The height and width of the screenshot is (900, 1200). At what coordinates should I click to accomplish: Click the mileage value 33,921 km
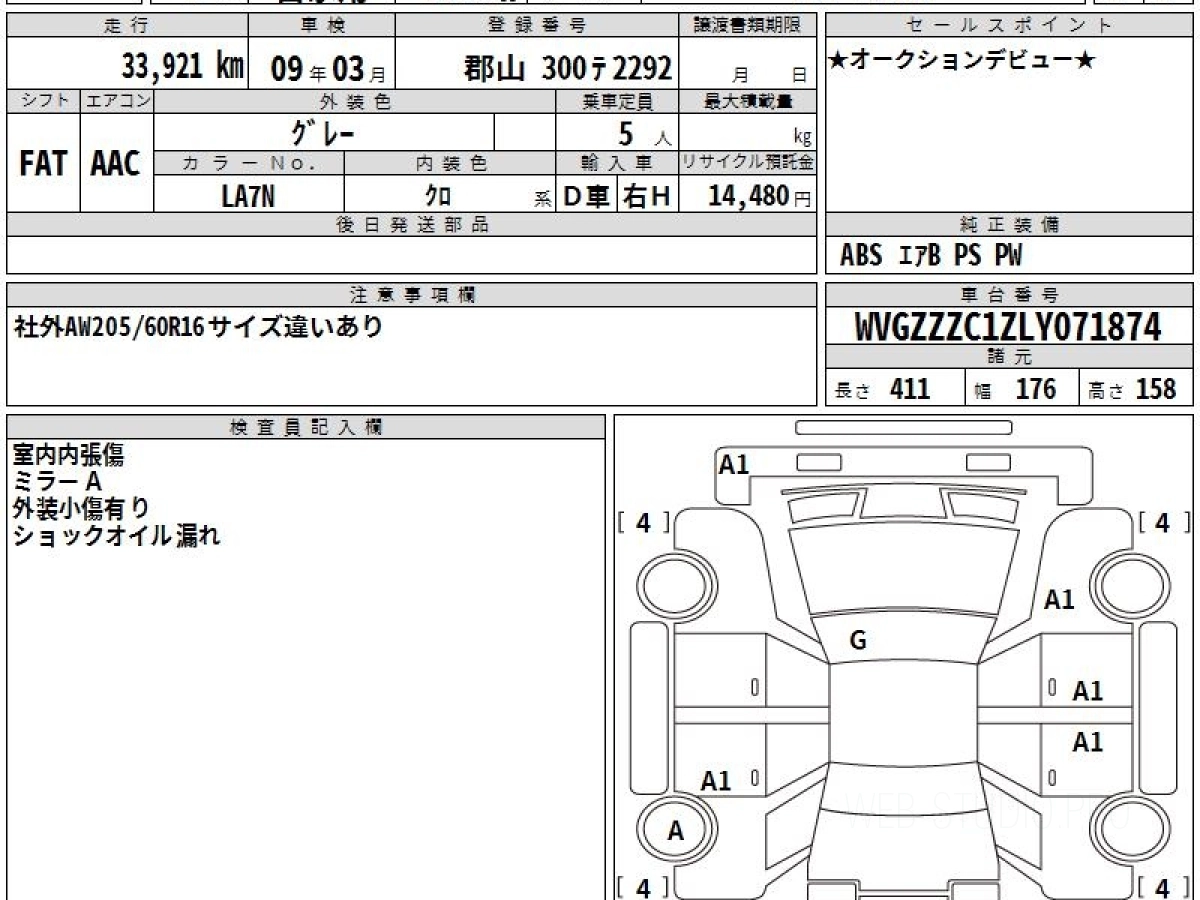click(183, 67)
